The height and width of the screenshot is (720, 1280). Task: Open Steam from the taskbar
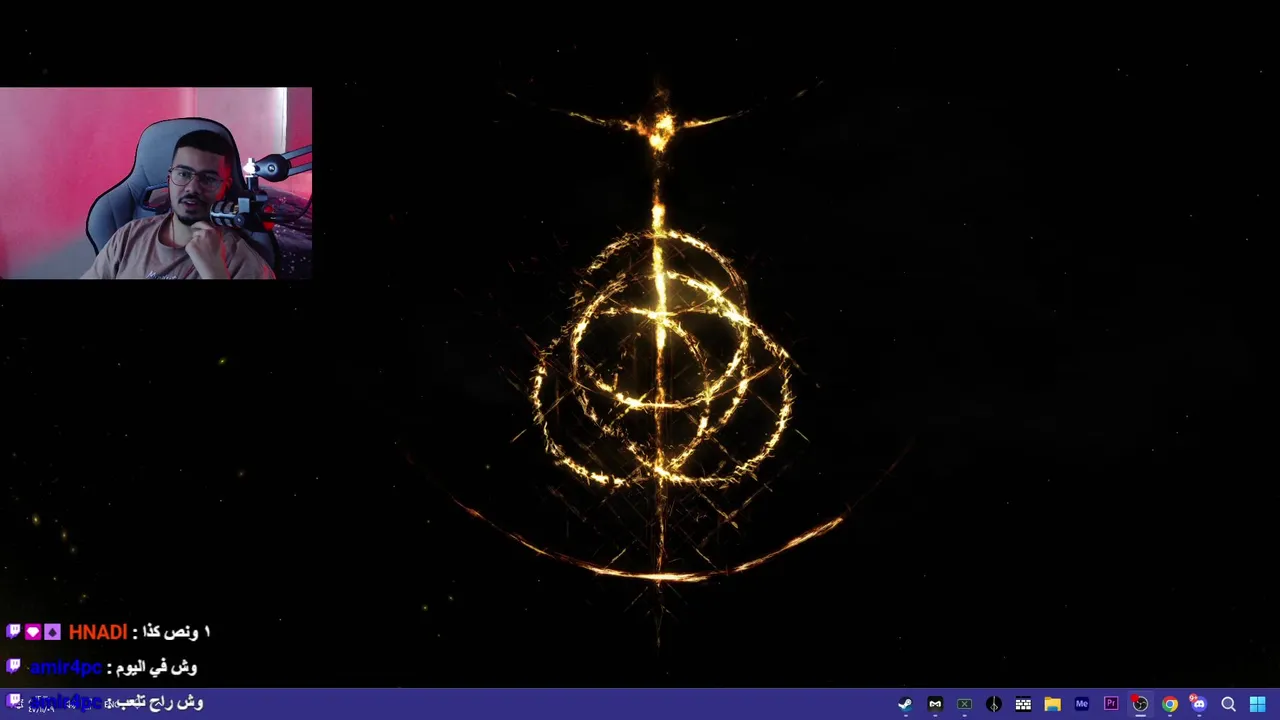point(905,704)
